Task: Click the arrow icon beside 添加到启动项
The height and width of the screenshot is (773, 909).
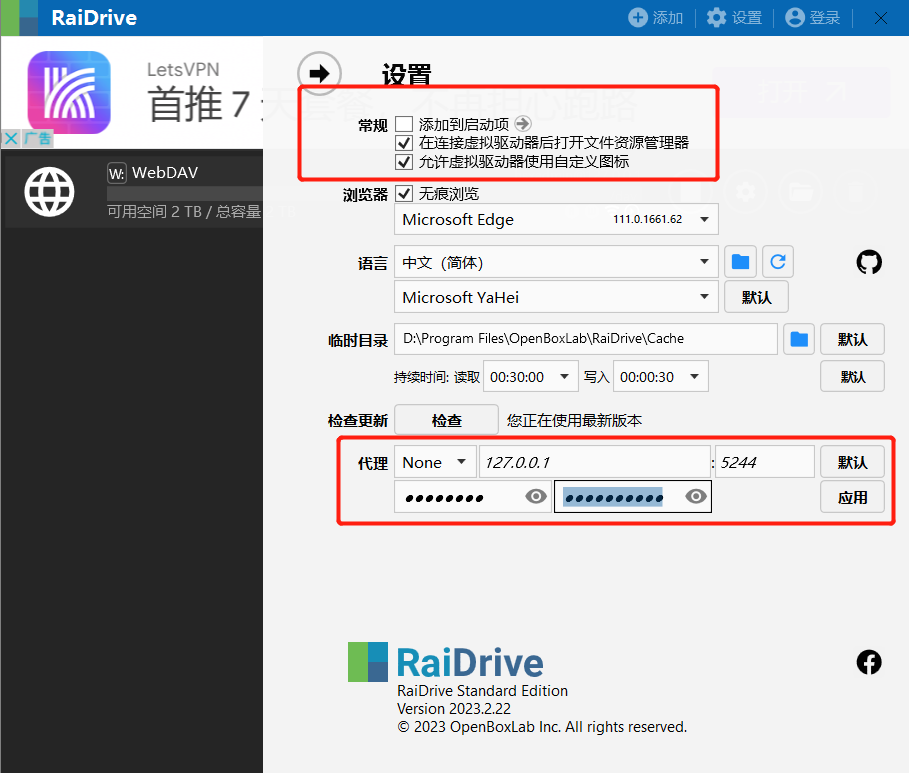Action: (523, 124)
